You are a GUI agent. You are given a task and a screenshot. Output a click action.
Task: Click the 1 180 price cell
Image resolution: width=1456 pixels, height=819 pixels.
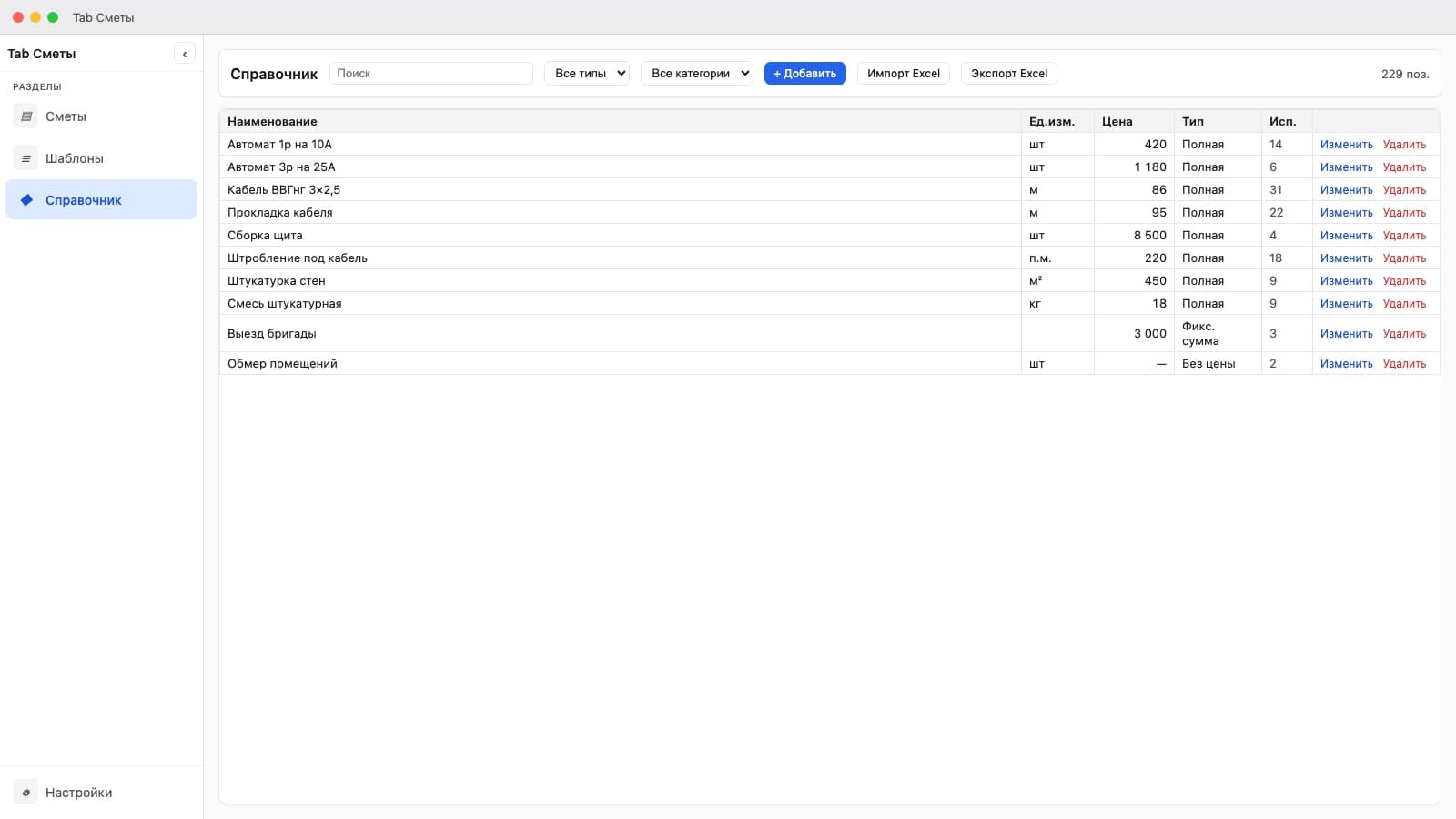[x=1134, y=167]
